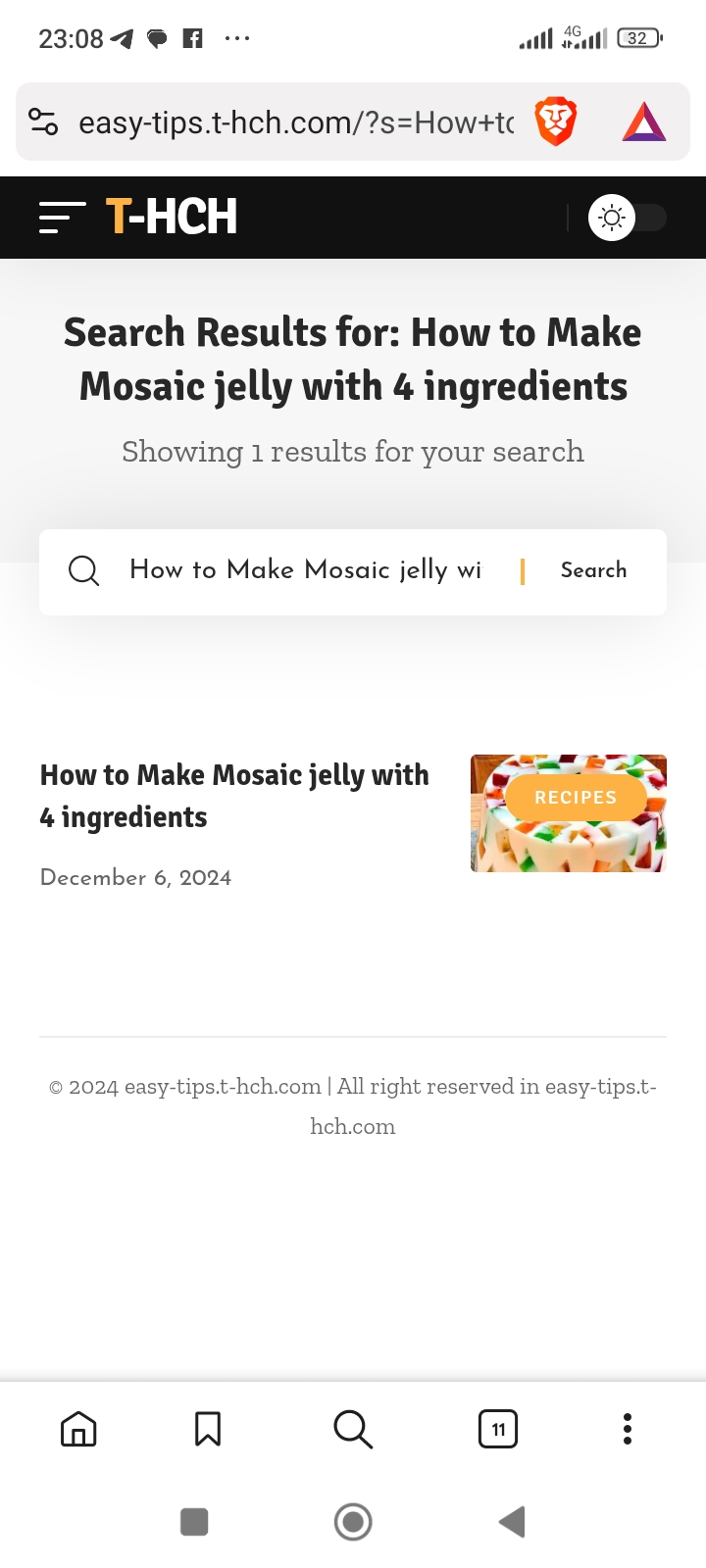Image resolution: width=706 pixels, height=1568 pixels.
Task: Go to browser home page
Action: tap(78, 1429)
